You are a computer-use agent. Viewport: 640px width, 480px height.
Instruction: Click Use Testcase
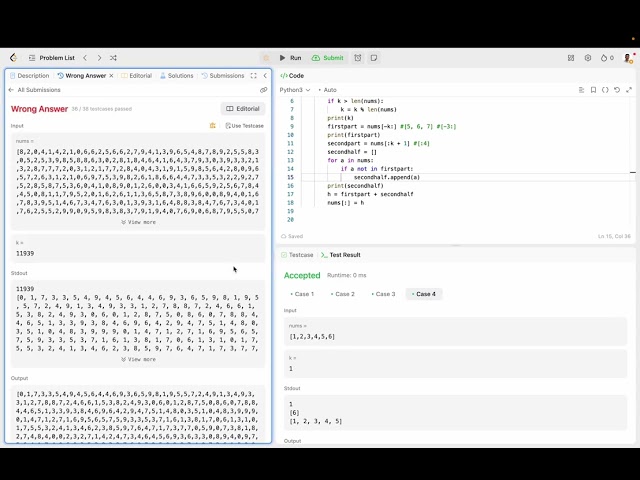[244, 126]
